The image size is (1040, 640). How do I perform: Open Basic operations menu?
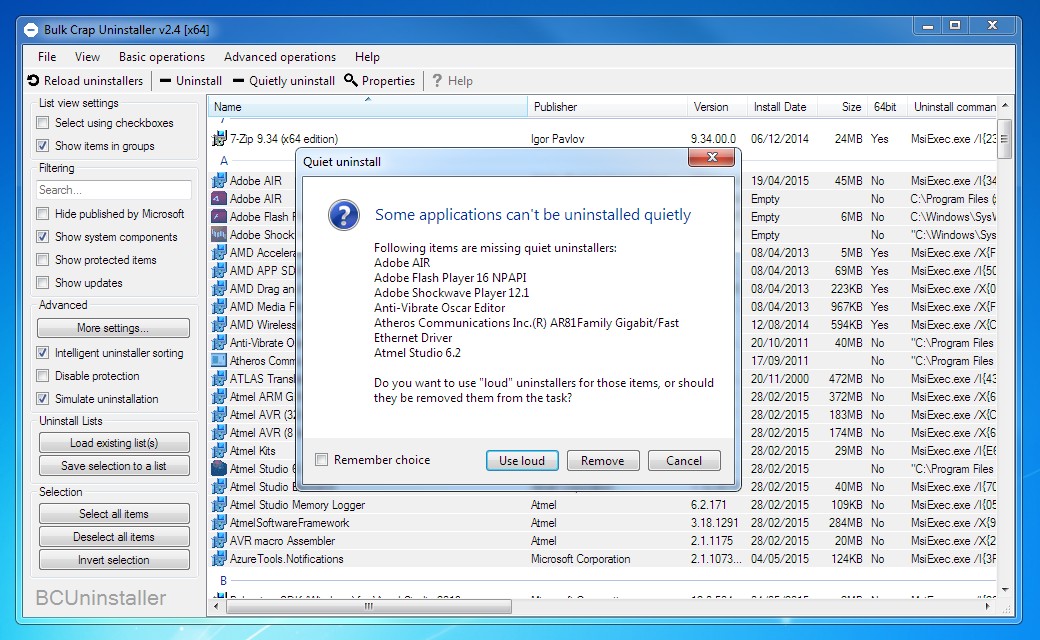click(x=162, y=57)
